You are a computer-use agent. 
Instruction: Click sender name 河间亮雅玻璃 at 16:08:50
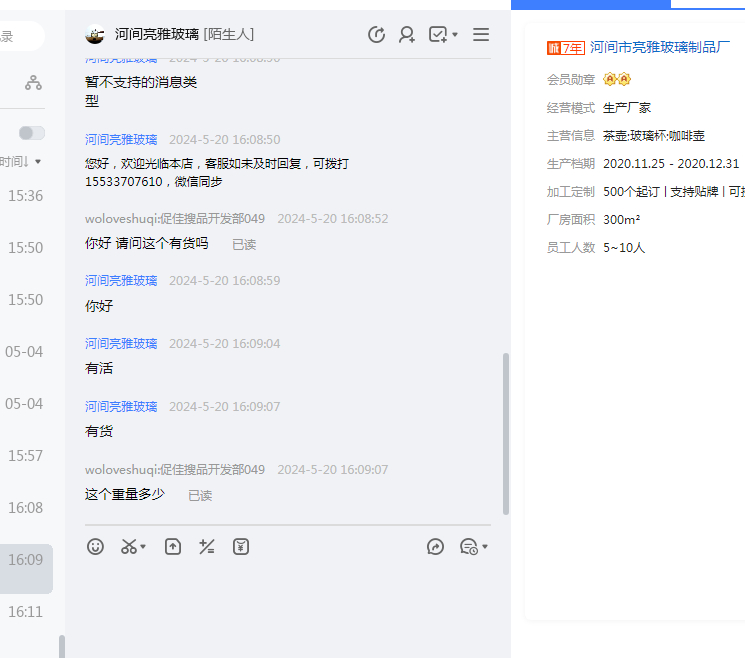click(121, 140)
